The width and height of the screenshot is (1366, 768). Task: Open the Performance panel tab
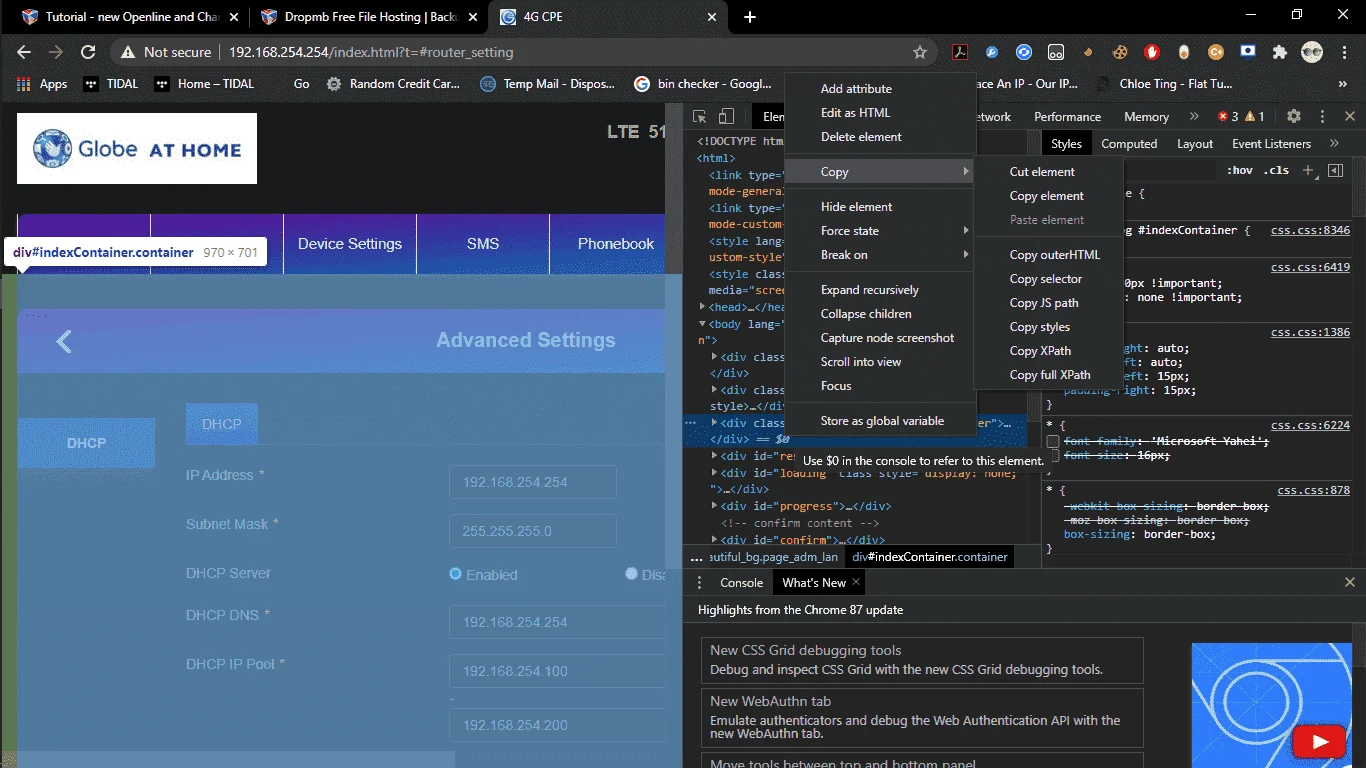1067,117
